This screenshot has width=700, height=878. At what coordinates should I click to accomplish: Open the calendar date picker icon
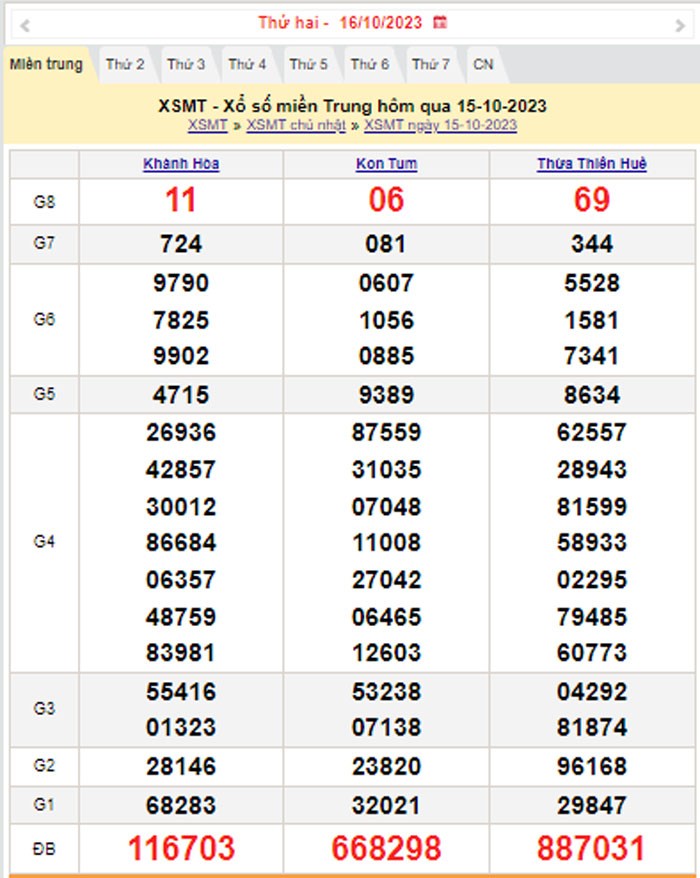[440, 22]
